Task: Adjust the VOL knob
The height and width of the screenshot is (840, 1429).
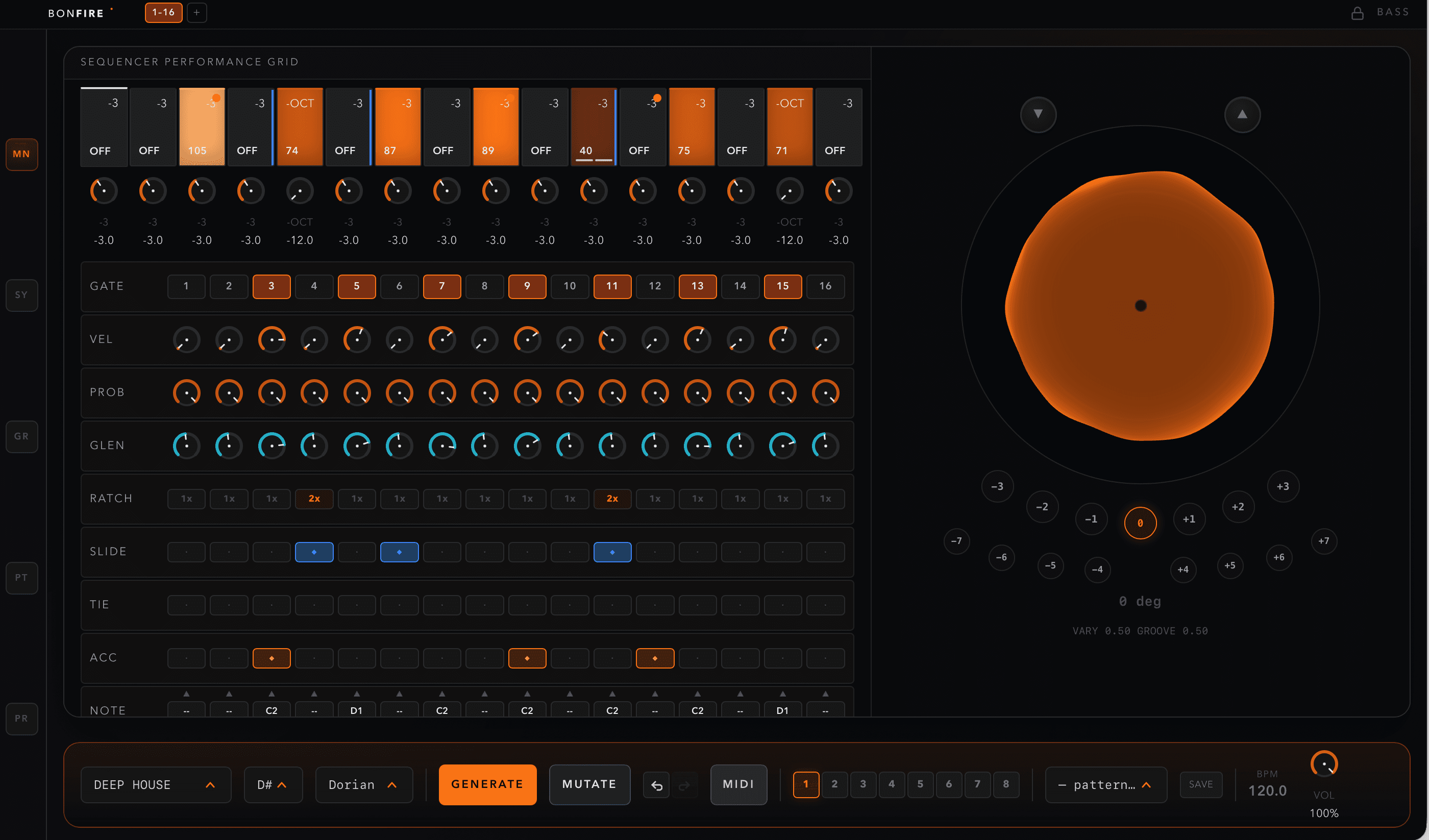Action: coord(1323,764)
